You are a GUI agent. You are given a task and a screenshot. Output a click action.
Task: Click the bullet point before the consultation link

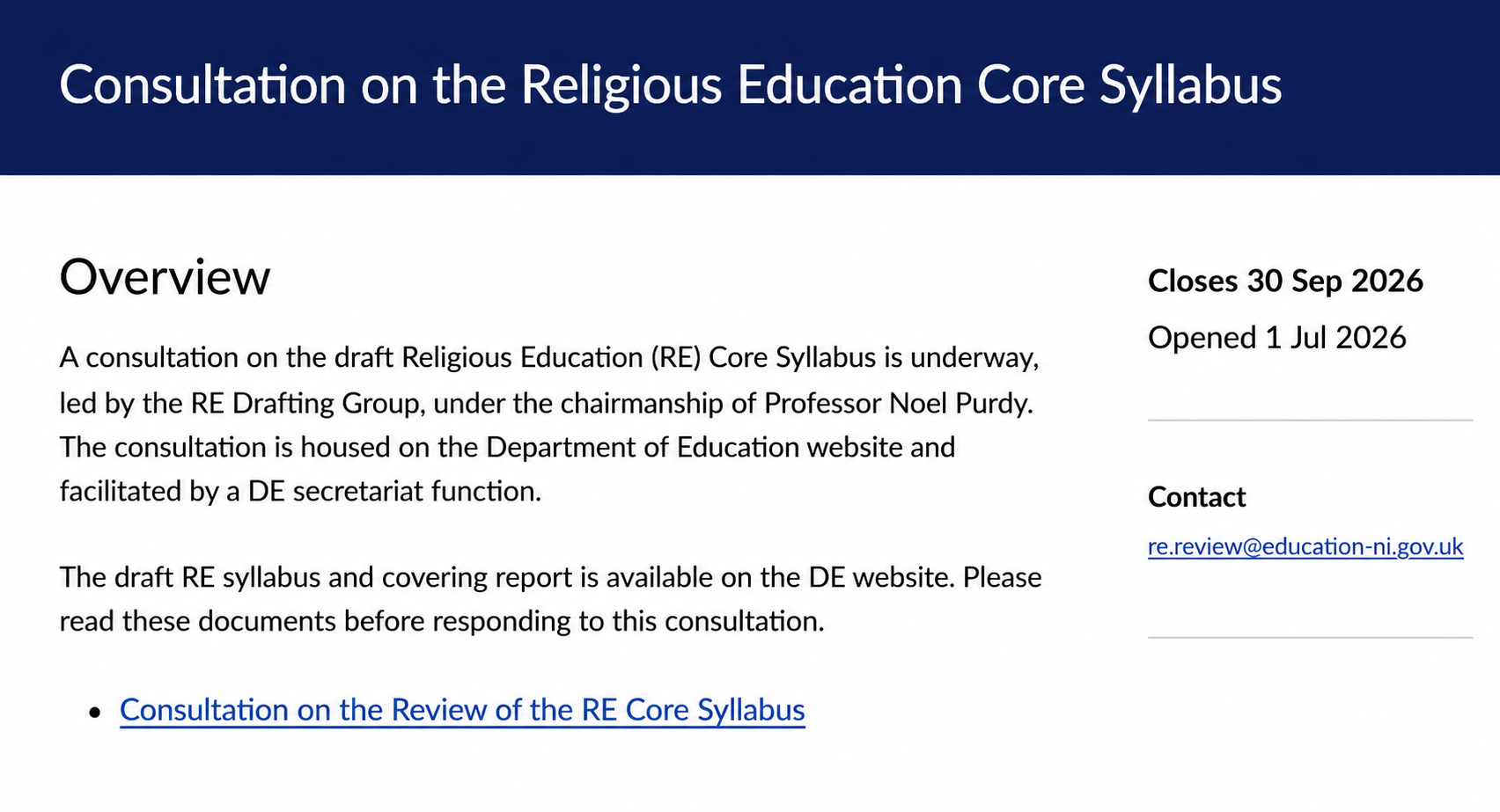click(96, 712)
